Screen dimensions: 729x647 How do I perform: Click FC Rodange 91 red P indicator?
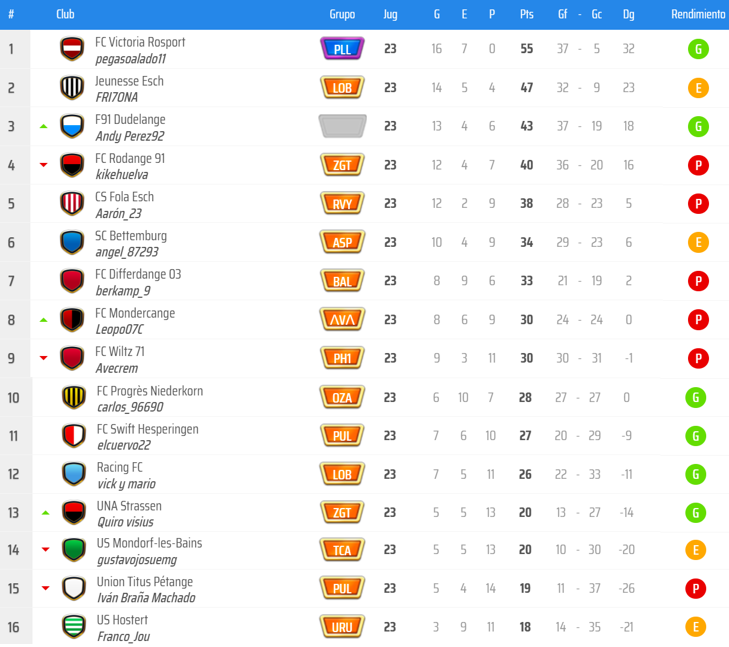[x=698, y=165]
